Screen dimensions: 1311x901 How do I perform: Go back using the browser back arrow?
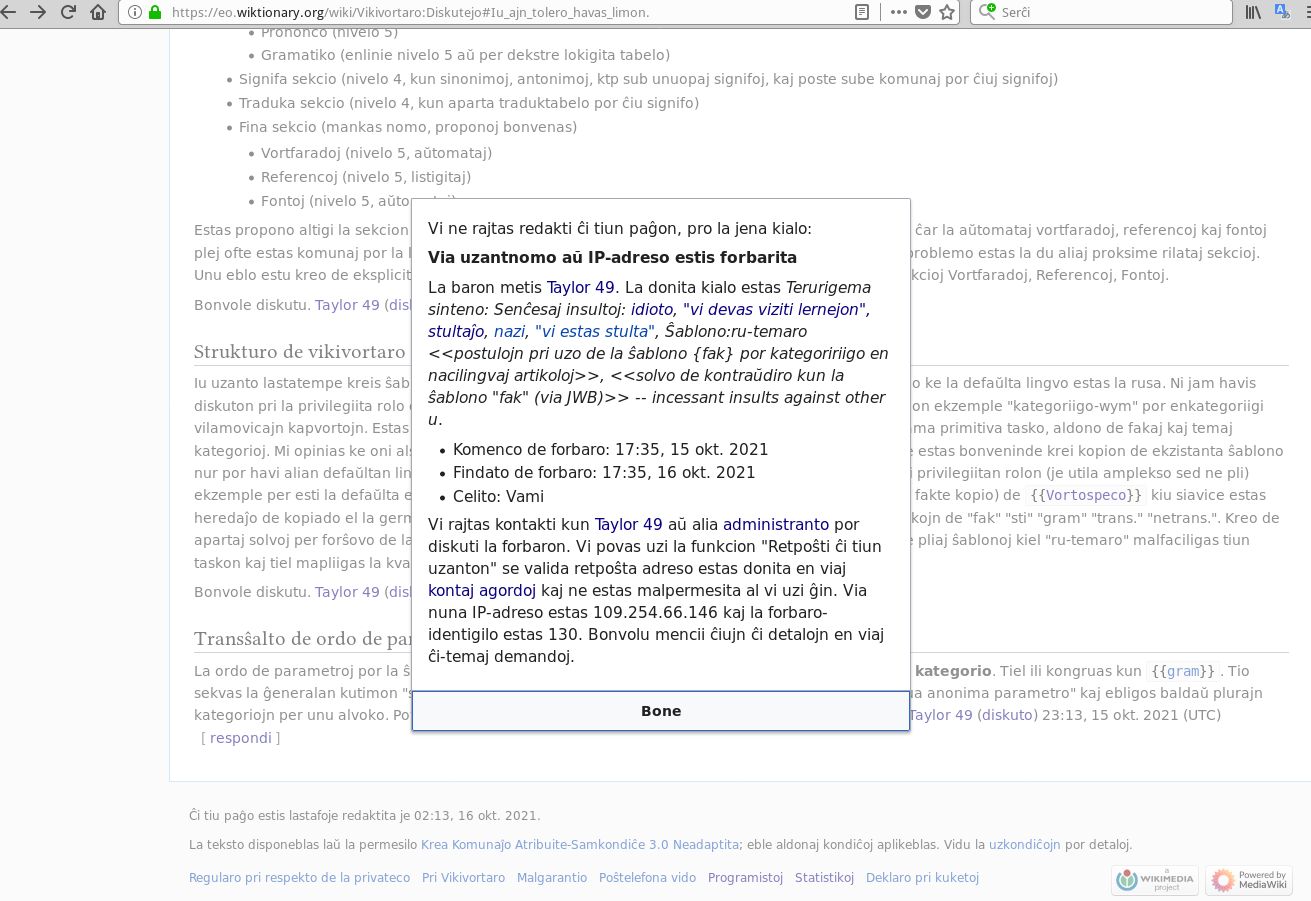coord(9,12)
